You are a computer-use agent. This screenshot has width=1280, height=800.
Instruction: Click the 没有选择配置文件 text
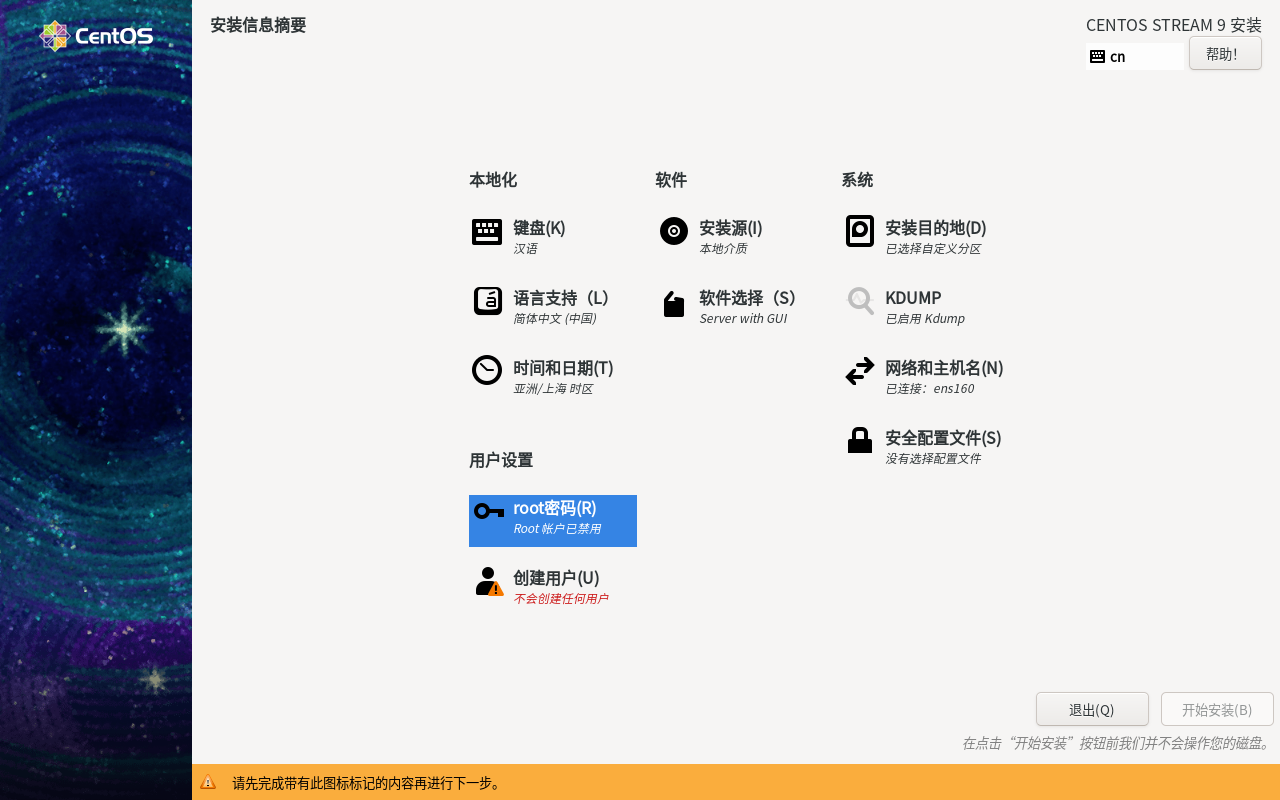pyautogui.click(x=933, y=459)
